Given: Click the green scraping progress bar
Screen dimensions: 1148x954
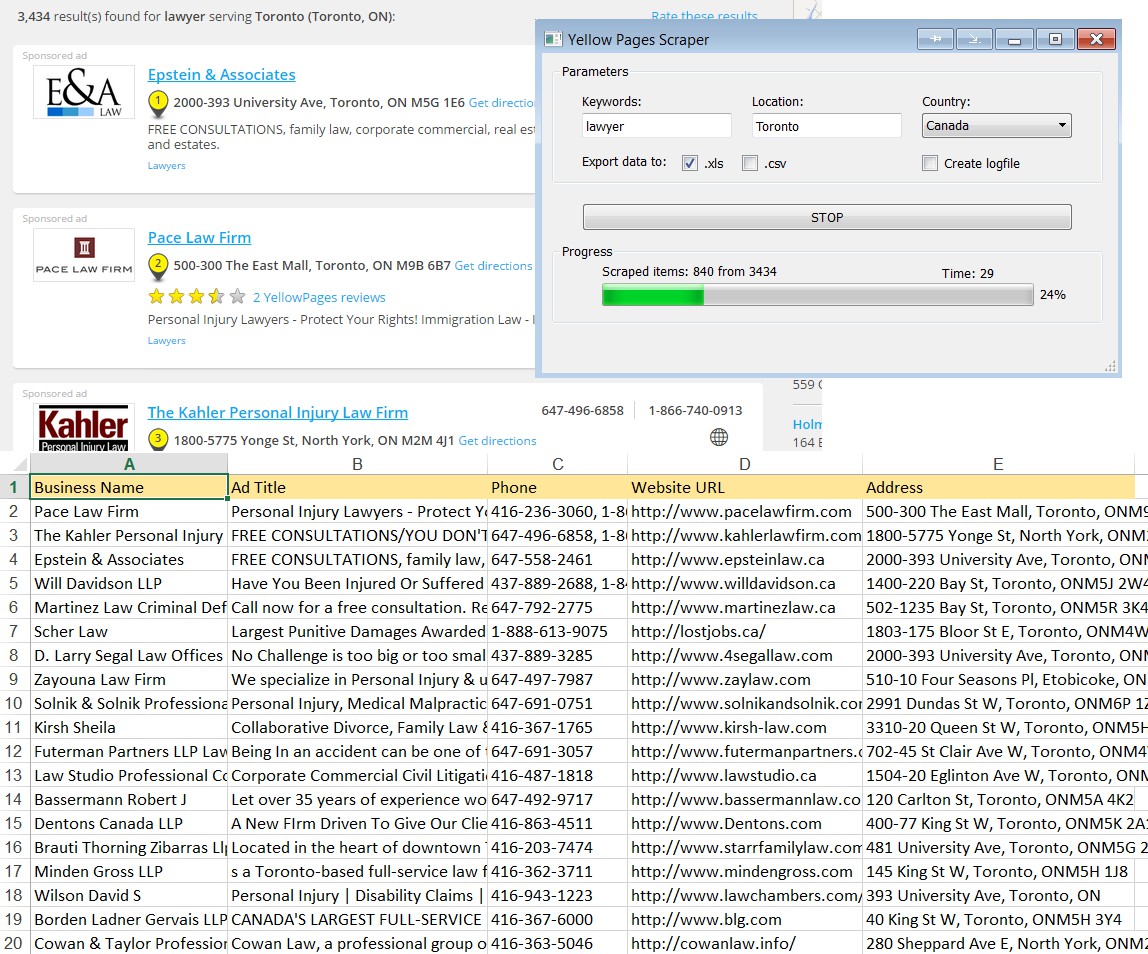Looking at the screenshot, I should click(817, 295).
